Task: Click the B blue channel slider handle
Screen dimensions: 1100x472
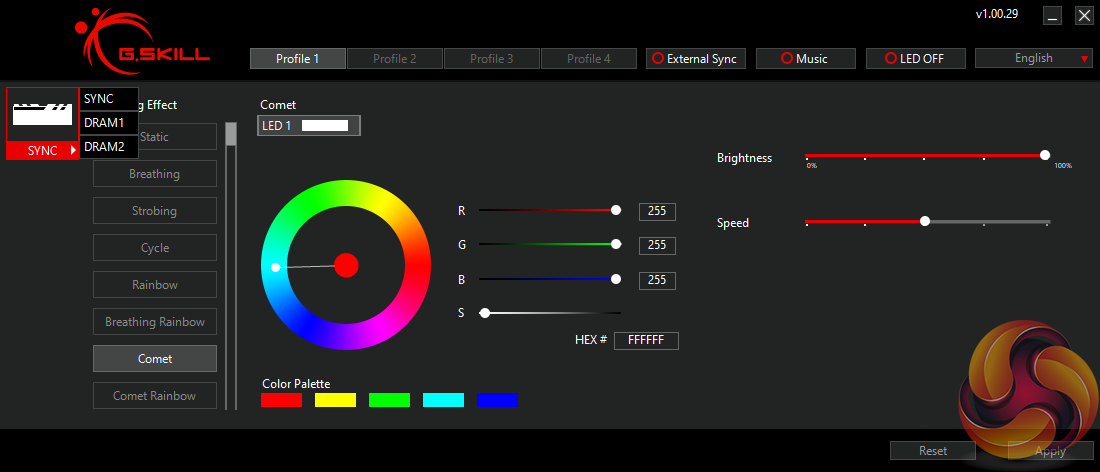Action: click(x=616, y=279)
